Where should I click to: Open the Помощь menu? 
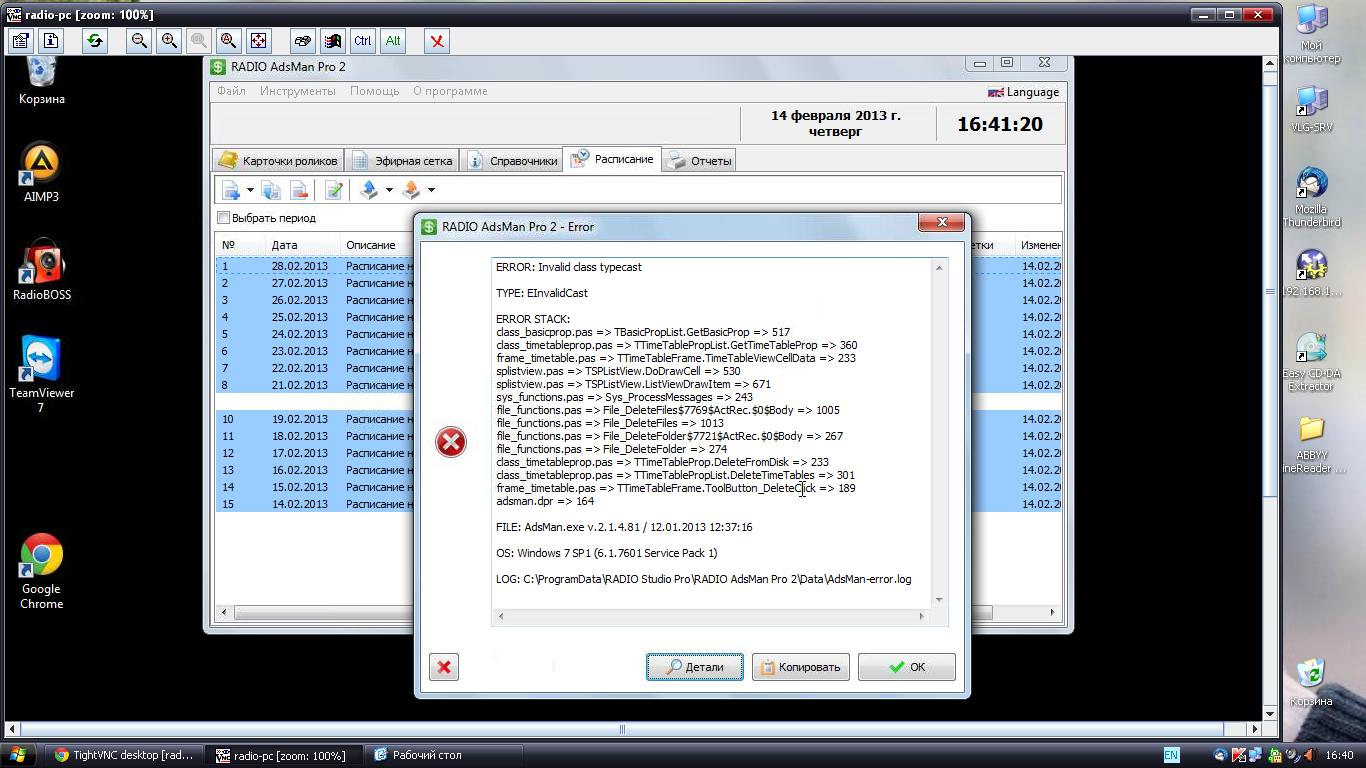point(375,91)
